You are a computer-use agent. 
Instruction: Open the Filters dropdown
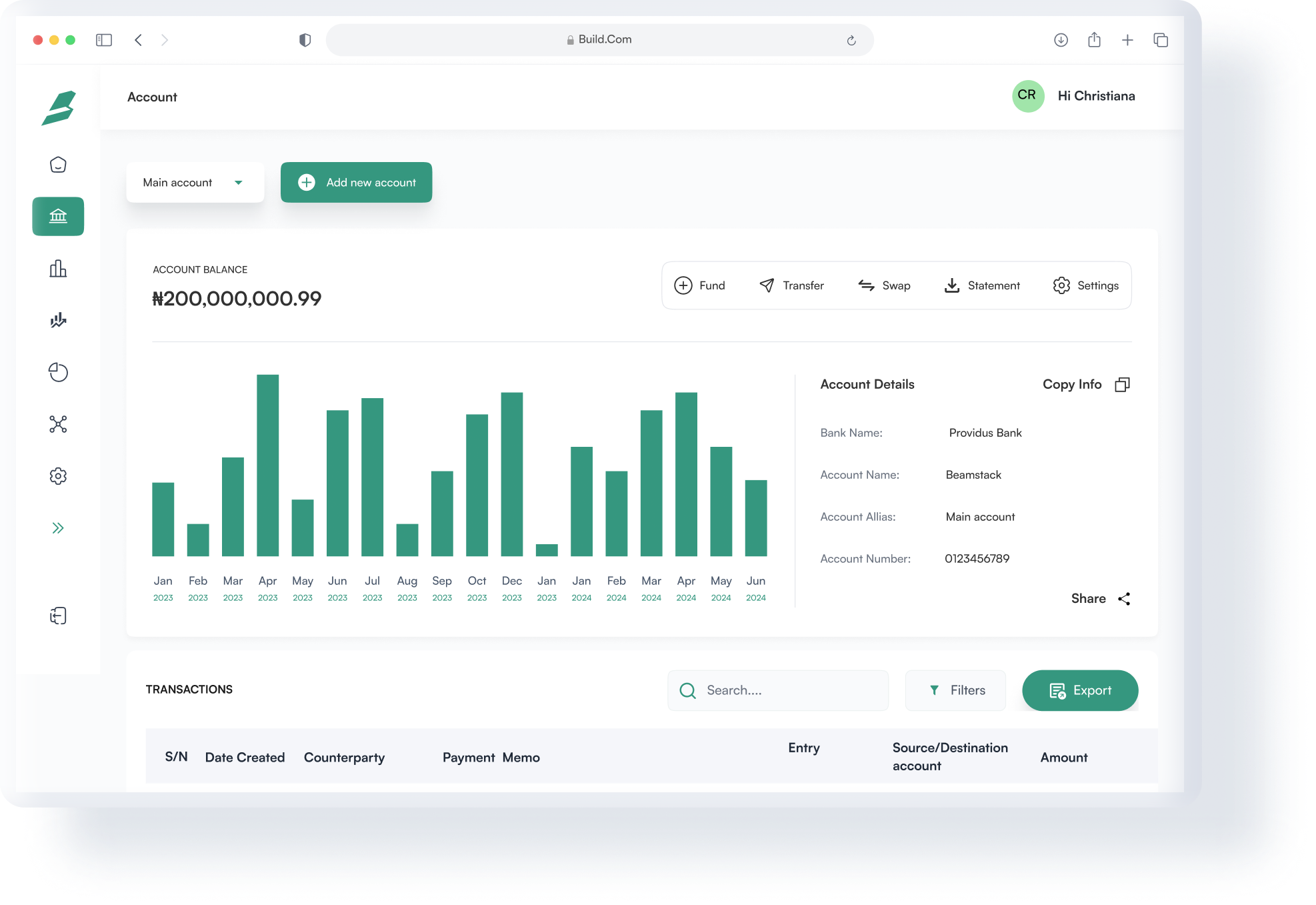click(x=955, y=691)
